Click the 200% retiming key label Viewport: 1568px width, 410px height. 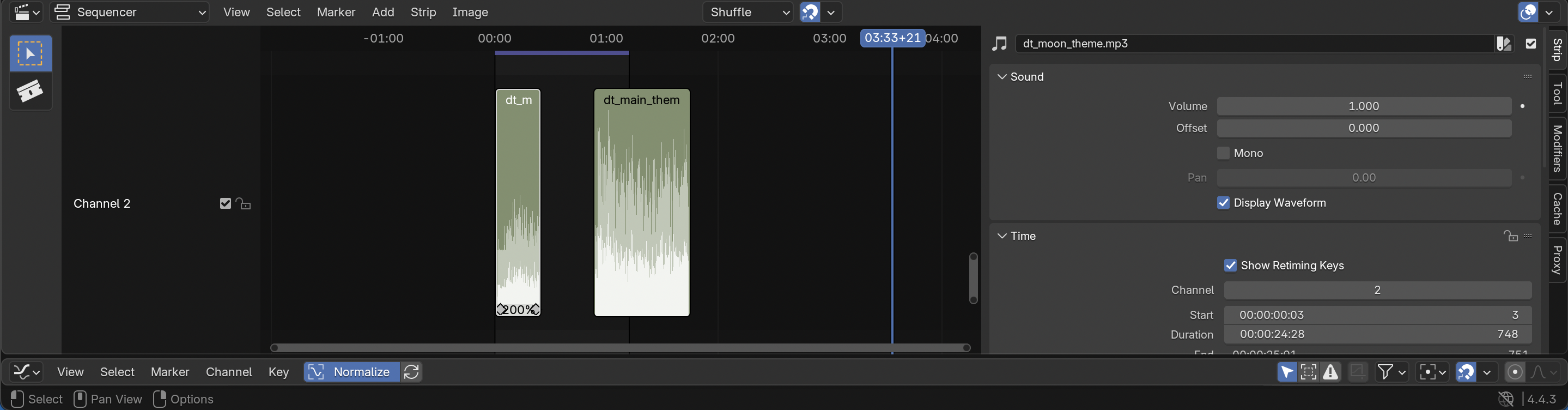(x=518, y=310)
